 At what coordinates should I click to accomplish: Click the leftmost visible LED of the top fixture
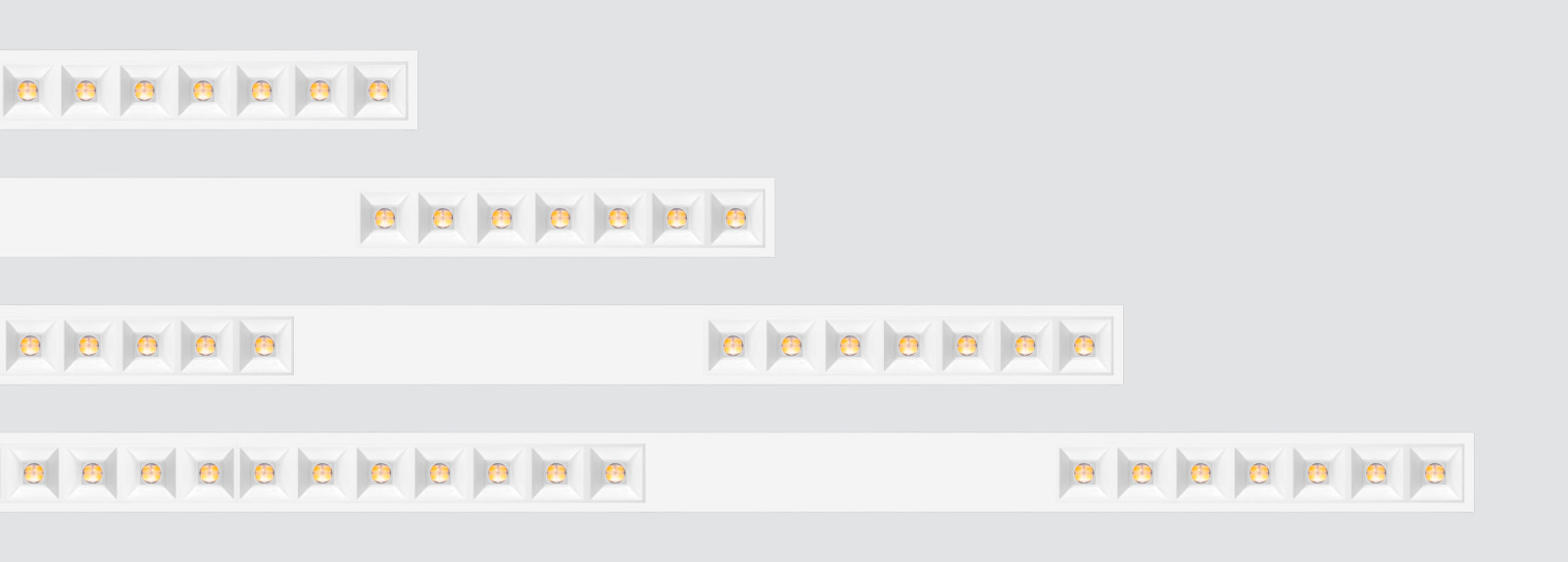pos(26,91)
